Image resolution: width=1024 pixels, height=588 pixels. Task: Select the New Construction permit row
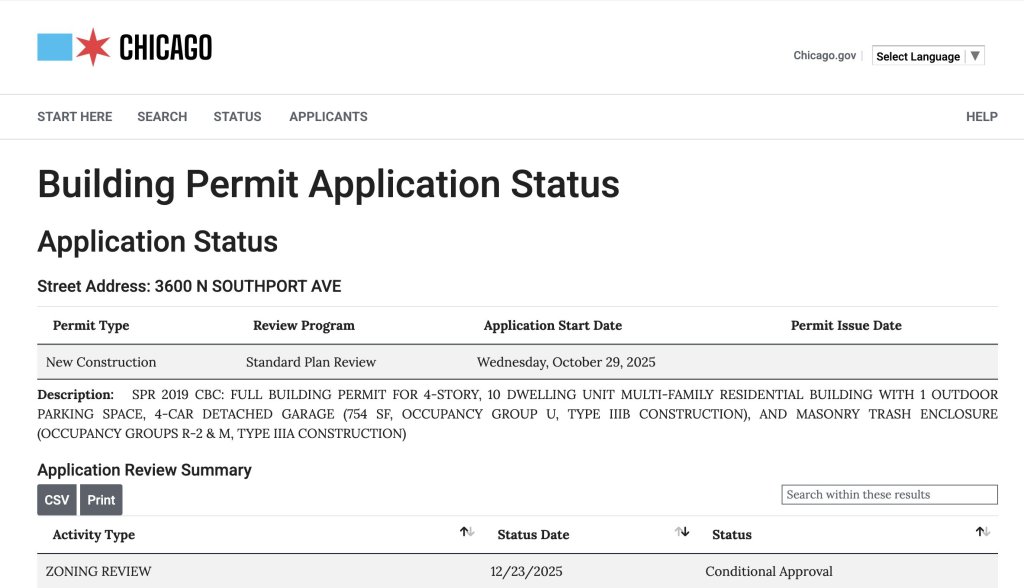click(x=101, y=362)
